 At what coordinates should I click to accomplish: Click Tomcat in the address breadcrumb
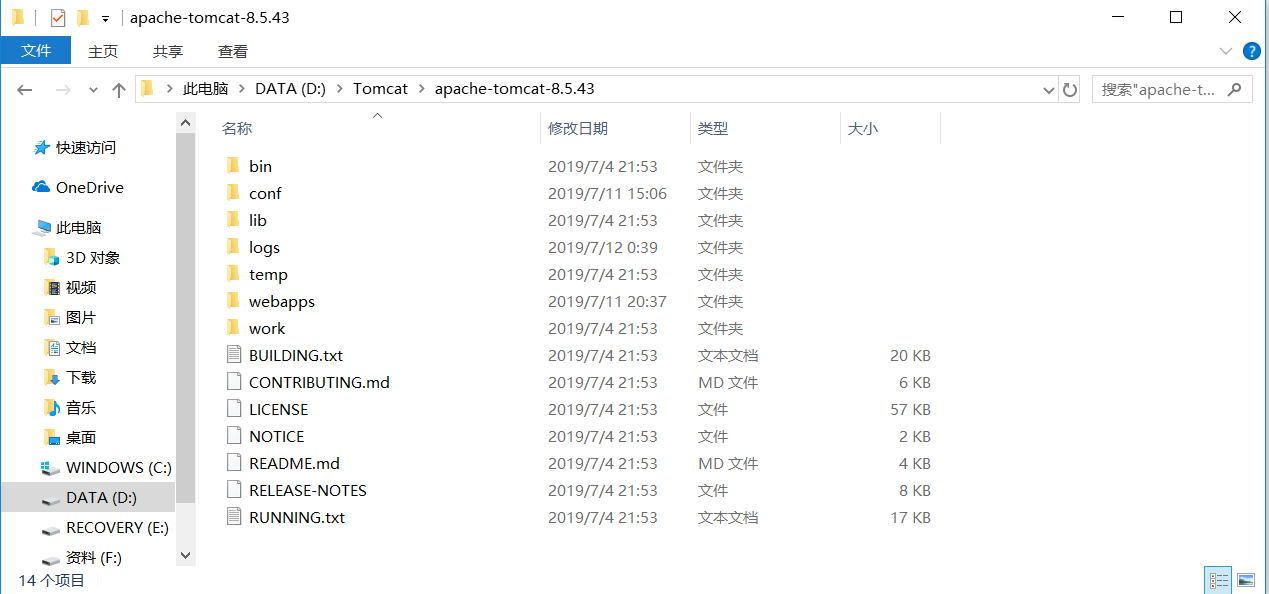(x=380, y=89)
